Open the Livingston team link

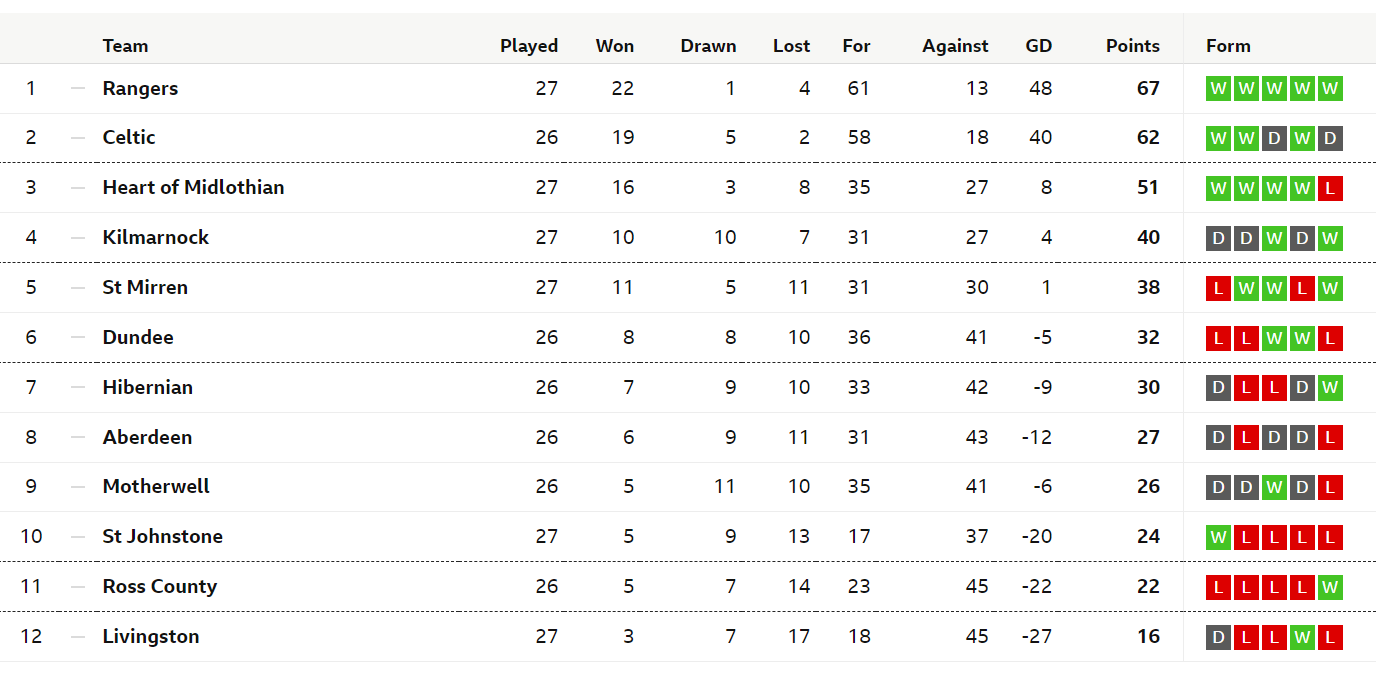tap(151, 636)
